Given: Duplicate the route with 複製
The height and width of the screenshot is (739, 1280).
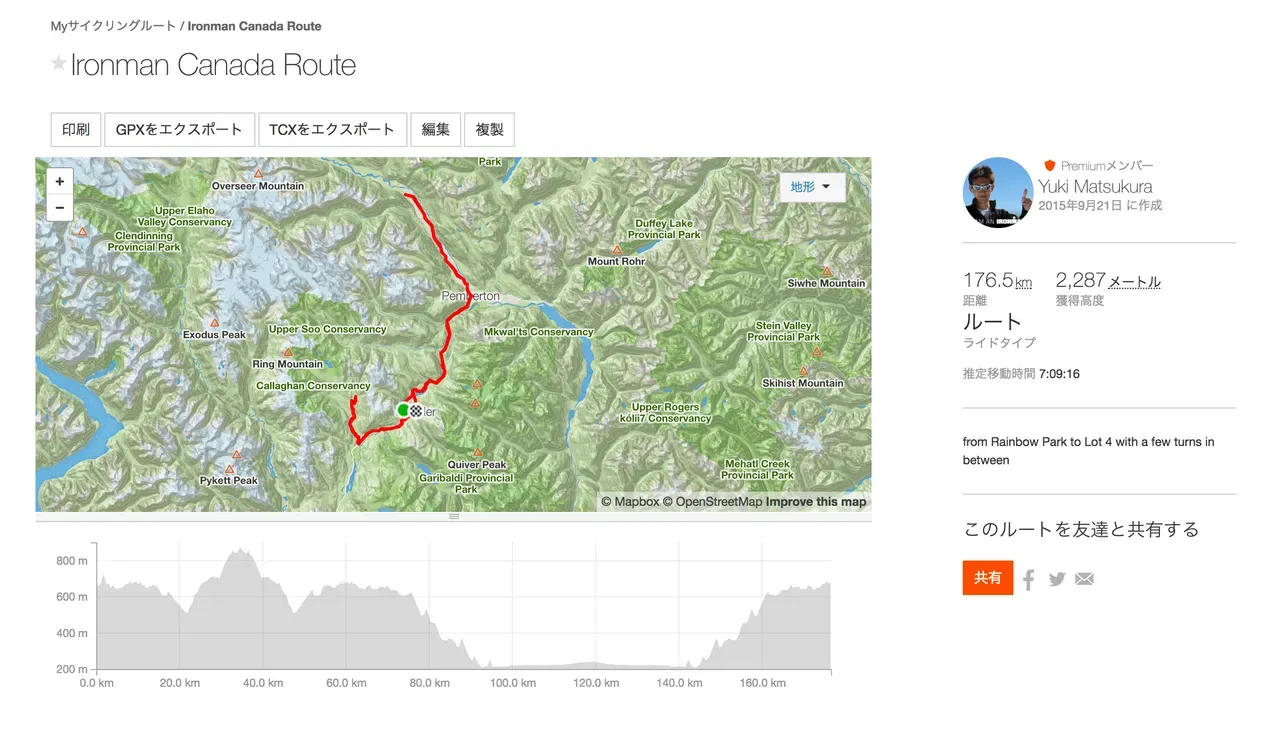Looking at the screenshot, I should [489, 129].
